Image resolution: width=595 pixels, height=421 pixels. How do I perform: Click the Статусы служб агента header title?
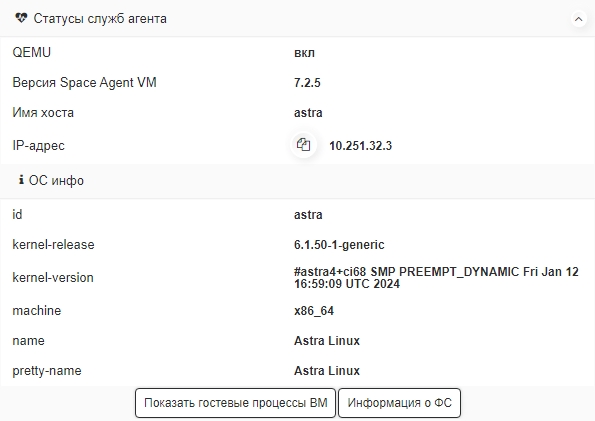pyautogui.click(x=100, y=19)
